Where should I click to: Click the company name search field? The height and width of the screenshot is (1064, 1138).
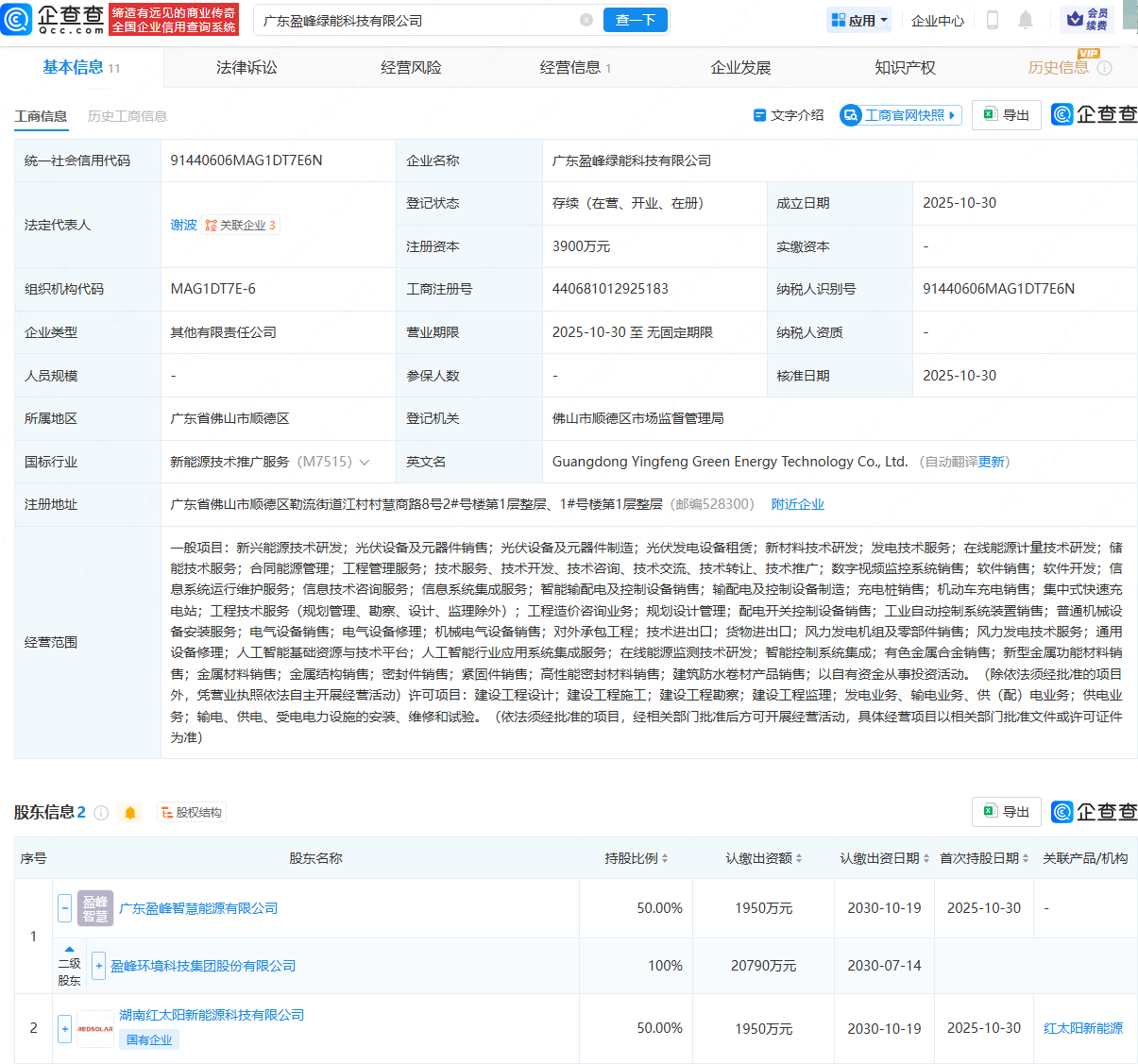point(416,20)
